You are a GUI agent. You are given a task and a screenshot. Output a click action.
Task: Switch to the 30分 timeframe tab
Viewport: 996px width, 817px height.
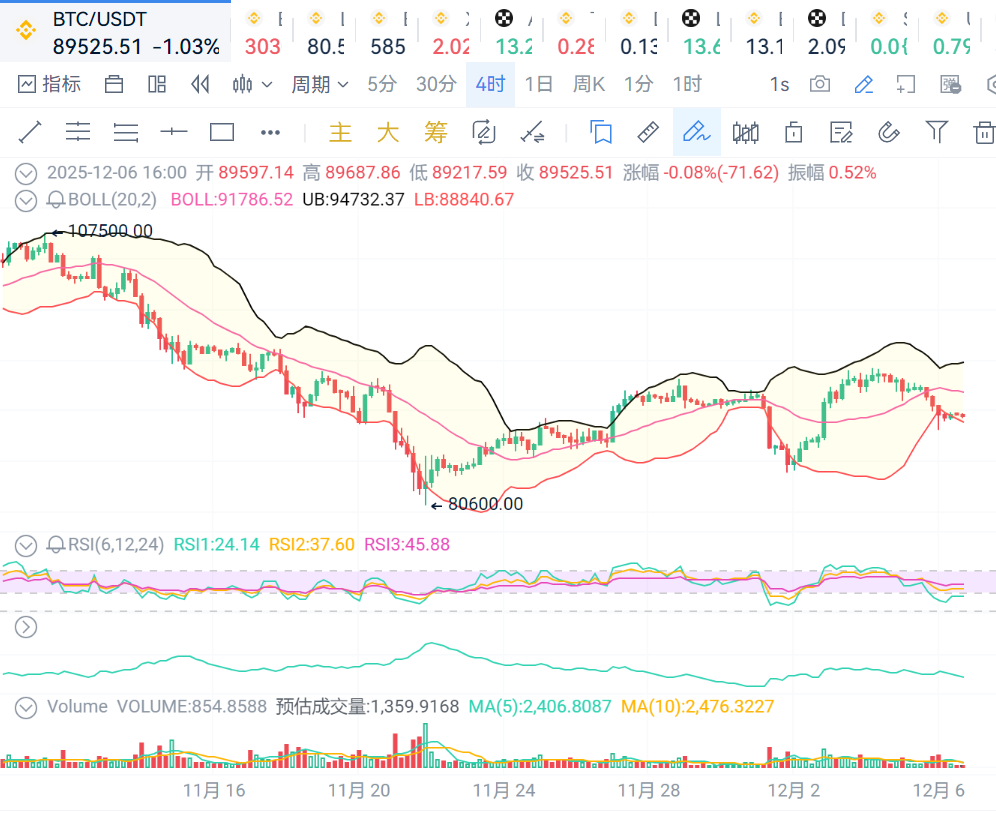(x=436, y=84)
